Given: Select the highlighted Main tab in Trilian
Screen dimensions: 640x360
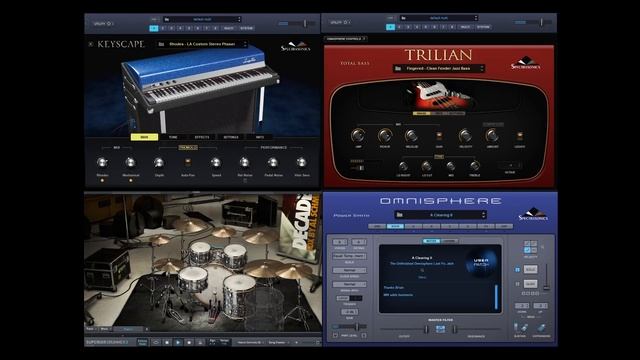Looking at the screenshot, I should [421, 113].
